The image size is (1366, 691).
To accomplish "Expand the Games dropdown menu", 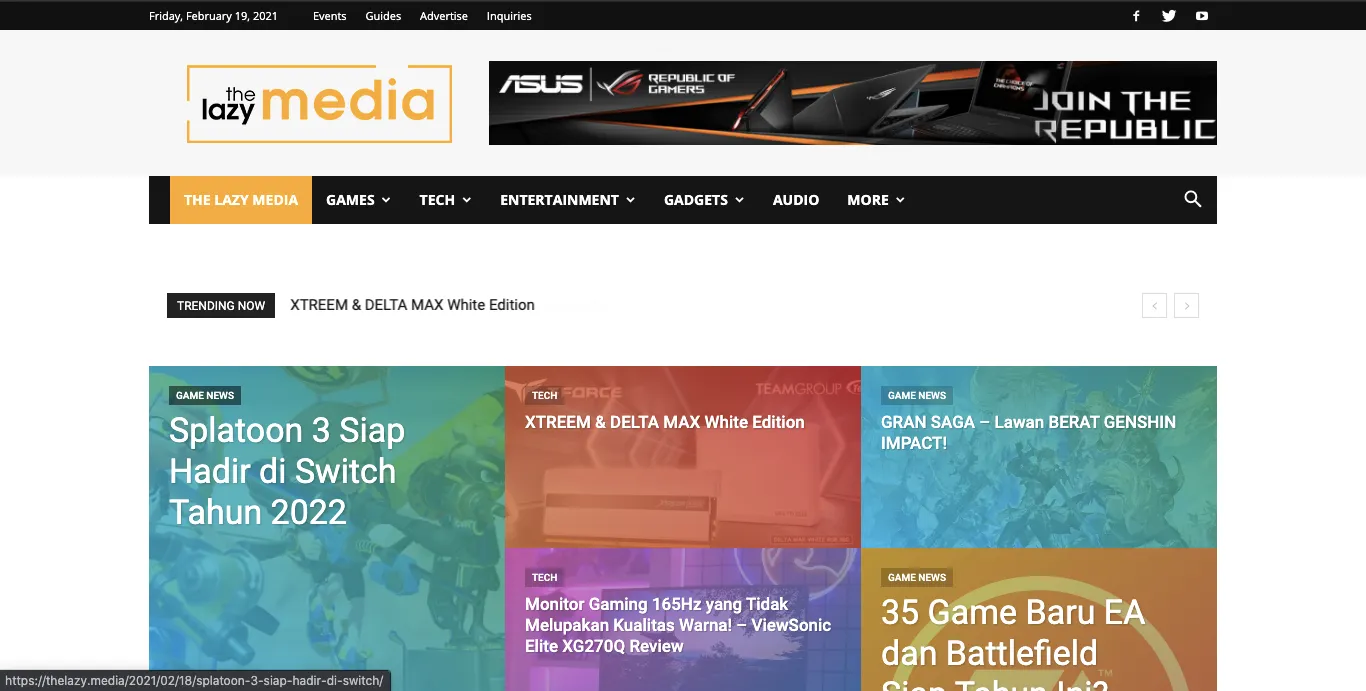I will (357, 200).
